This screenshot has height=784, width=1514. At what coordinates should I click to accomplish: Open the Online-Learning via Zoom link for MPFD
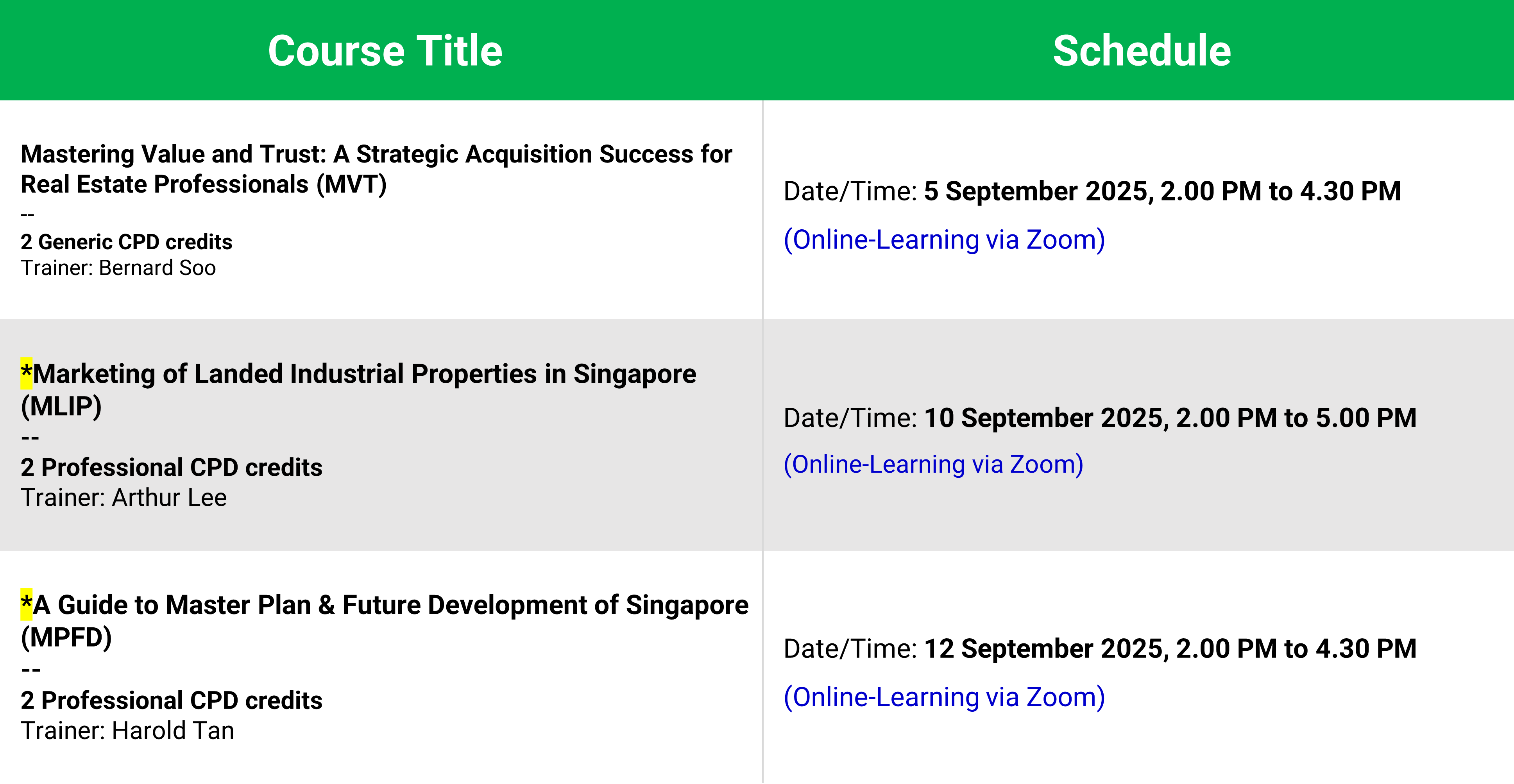tap(944, 697)
